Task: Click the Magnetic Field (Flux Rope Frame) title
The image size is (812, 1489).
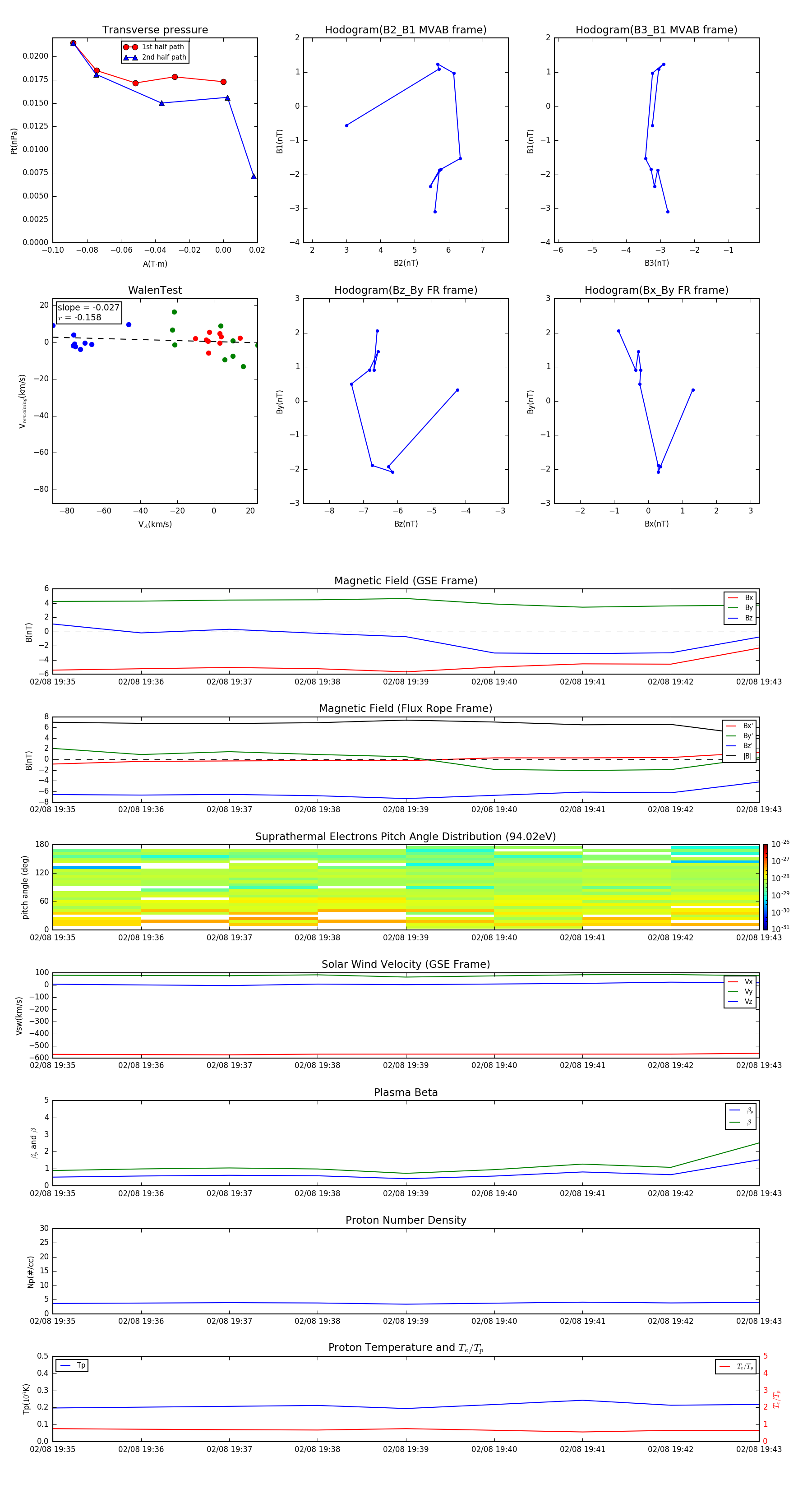Action: coord(406,709)
